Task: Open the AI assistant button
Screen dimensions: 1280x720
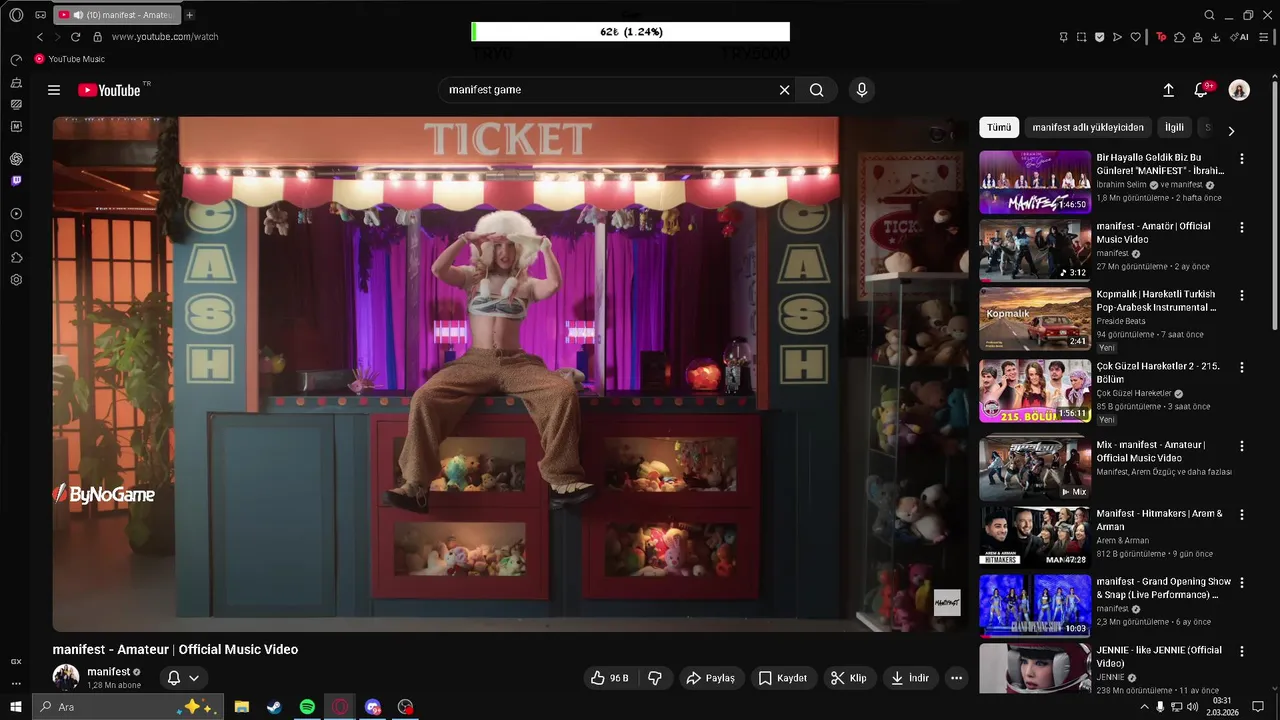Action: tap(1239, 37)
